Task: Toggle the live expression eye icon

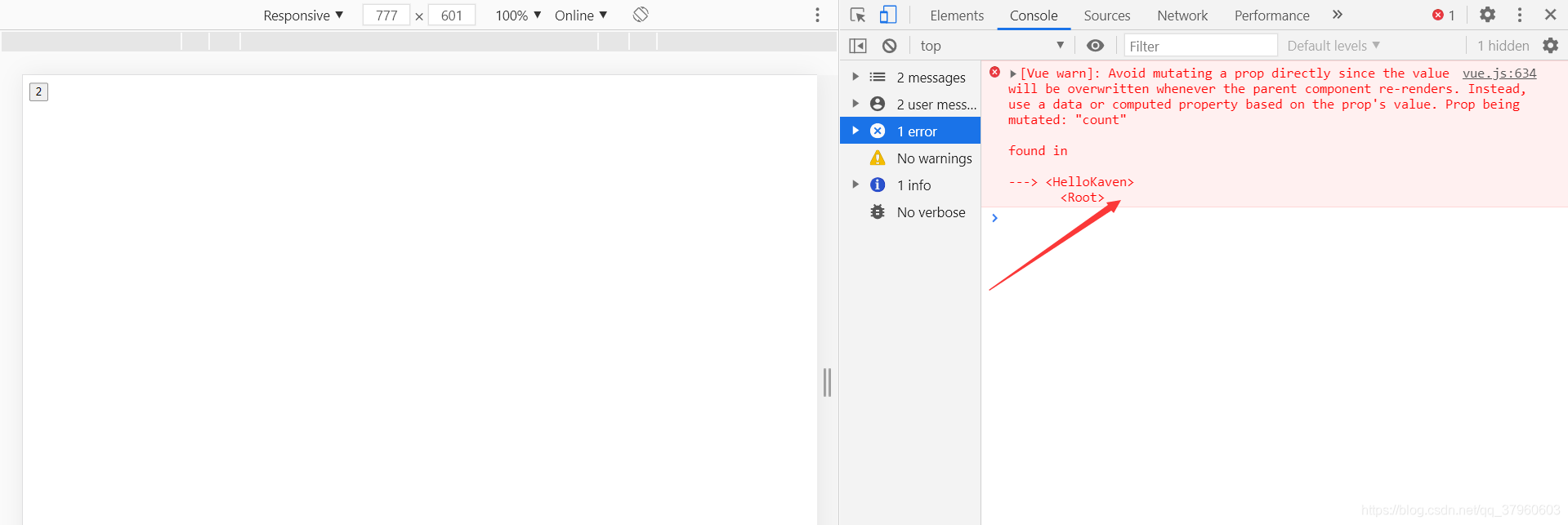Action: [x=1095, y=46]
